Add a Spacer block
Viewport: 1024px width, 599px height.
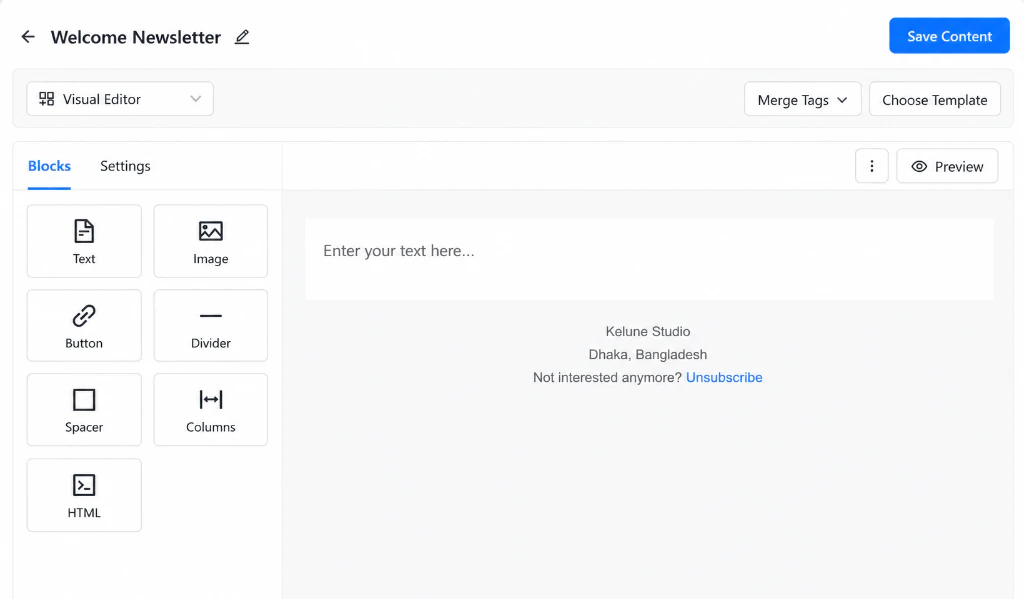tap(84, 410)
